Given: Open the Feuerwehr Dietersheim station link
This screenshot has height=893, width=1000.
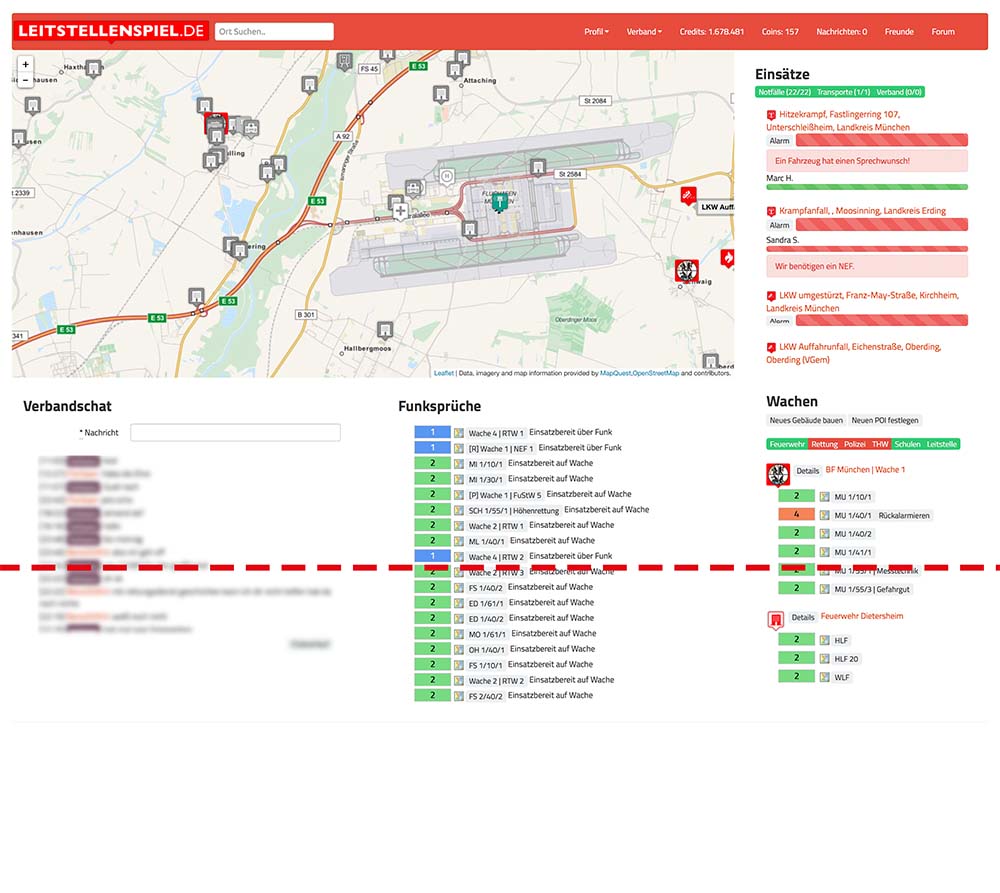Looking at the screenshot, I should click(862, 616).
